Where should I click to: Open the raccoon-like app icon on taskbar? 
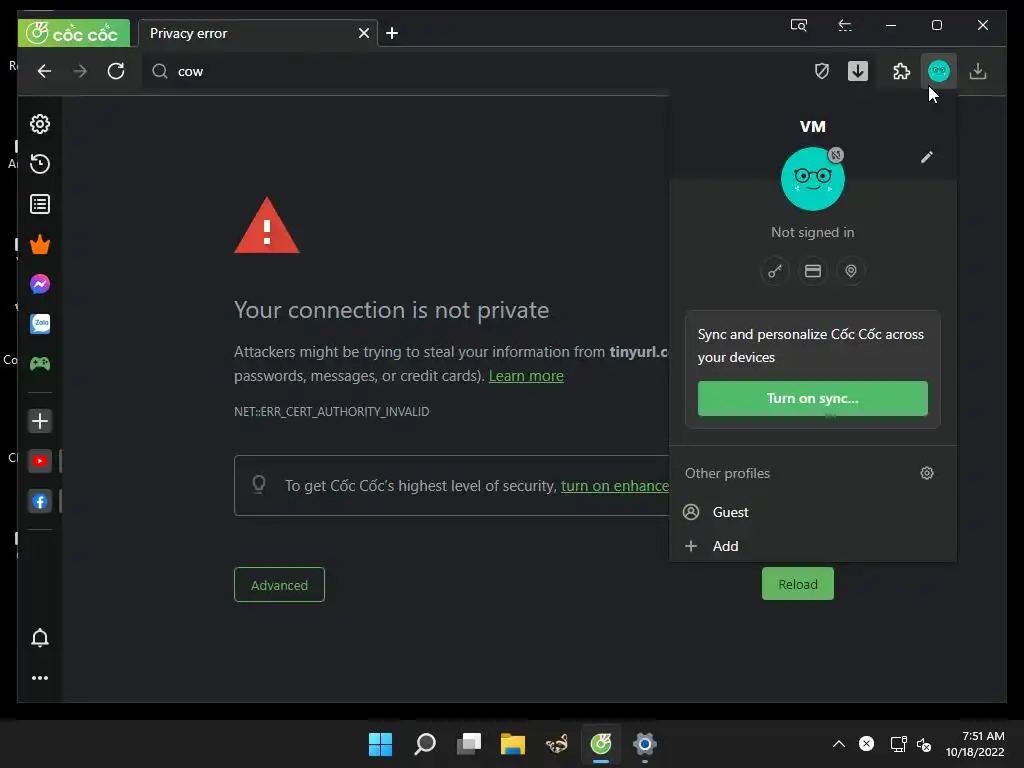pos(557,744)
